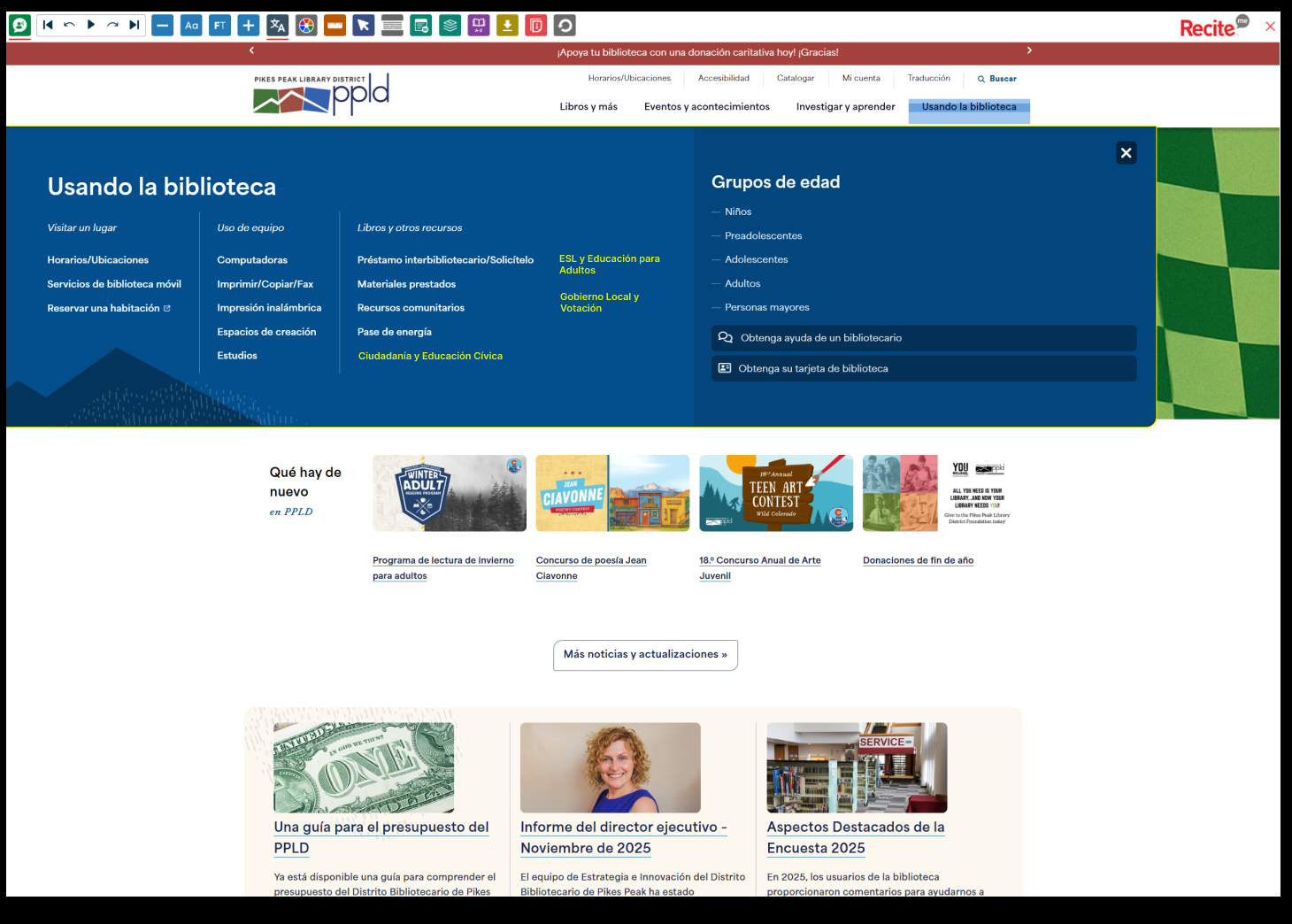Viewport: 1292px width, 924px height.
Task: Open the Accesibilidad link
Action: (x=724, y=78)
